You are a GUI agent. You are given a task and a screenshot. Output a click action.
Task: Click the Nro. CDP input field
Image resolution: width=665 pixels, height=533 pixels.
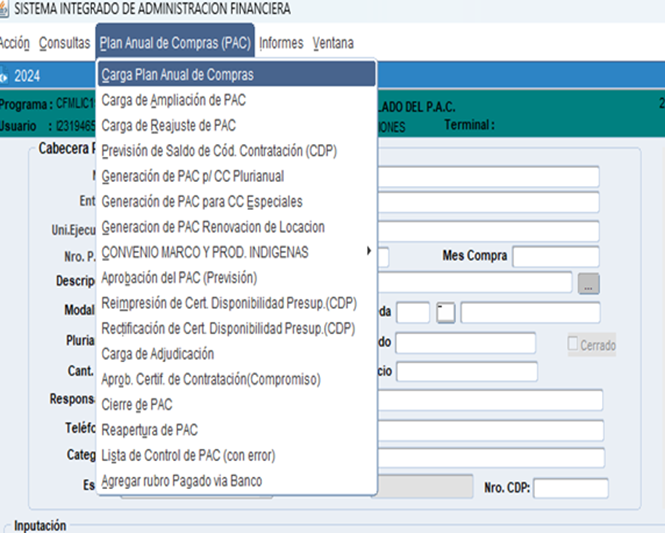tap(571, 488)
